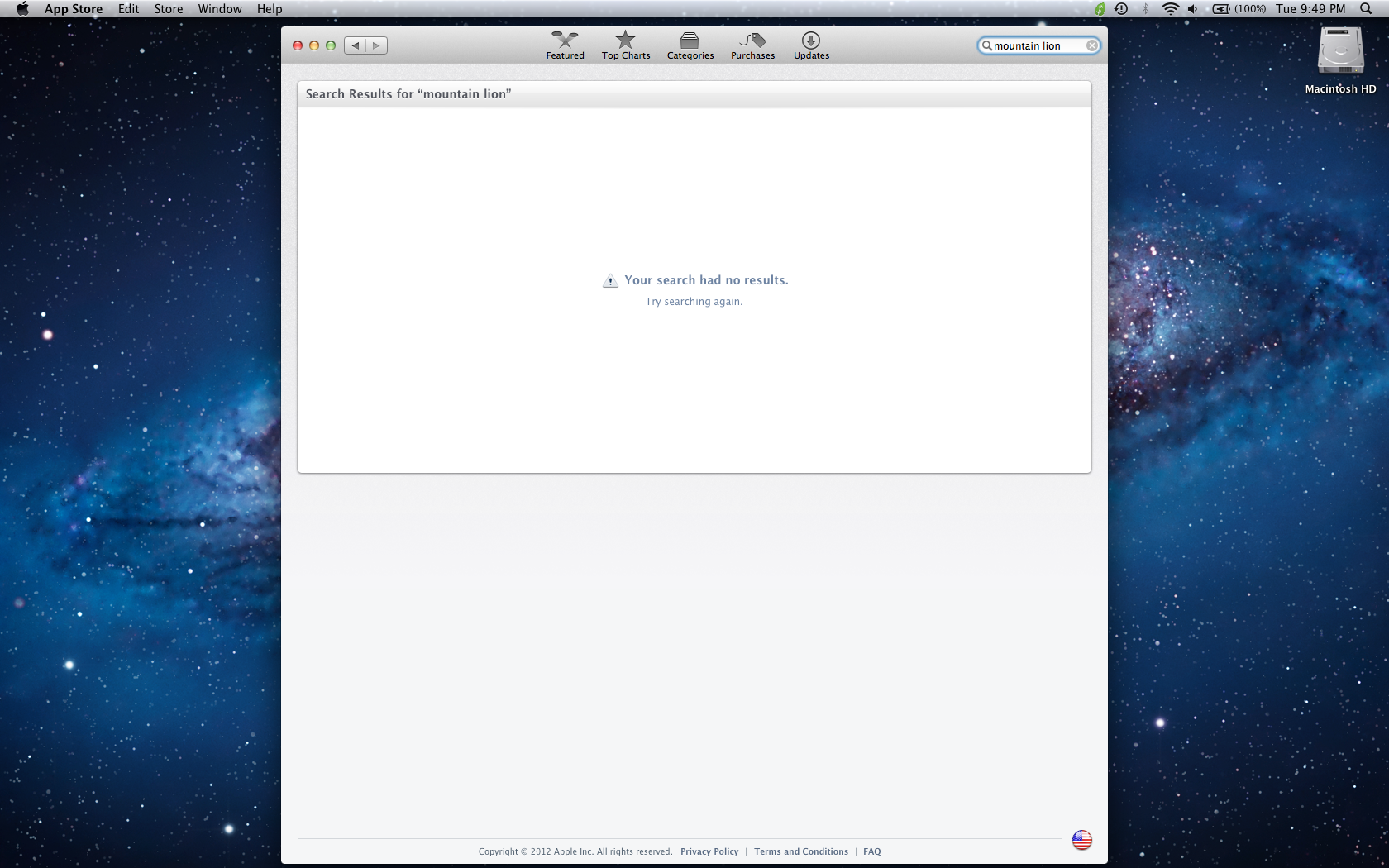Open the Help menu
Image resolution: width=1389 pixels, height=868 pixels.
click(x=270, y=9)
